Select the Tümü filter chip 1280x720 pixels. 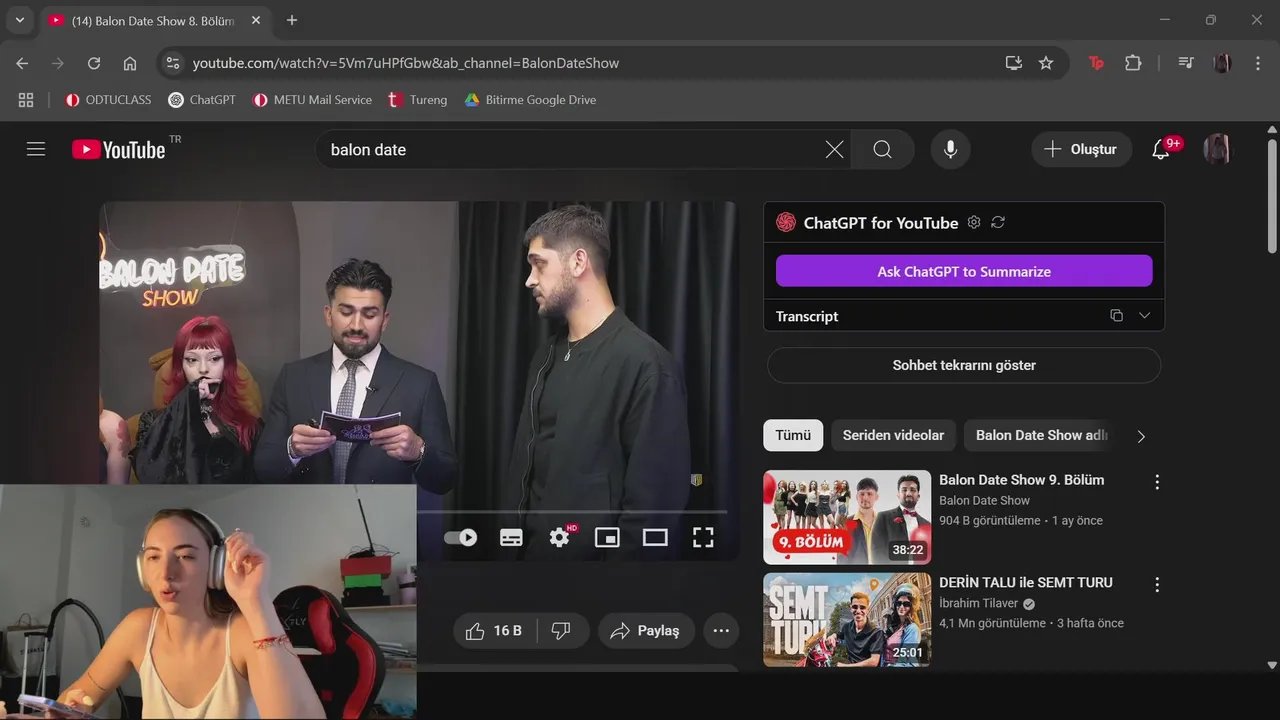[x=793, y=435]
